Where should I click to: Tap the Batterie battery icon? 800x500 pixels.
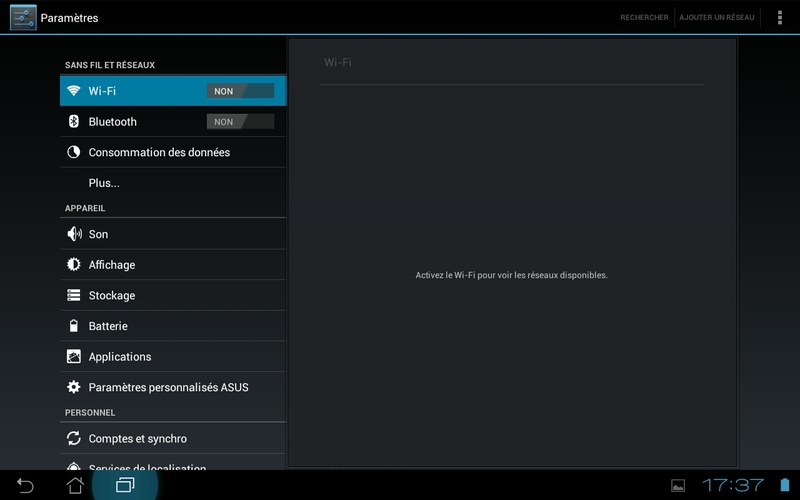(x=73, y=326)
